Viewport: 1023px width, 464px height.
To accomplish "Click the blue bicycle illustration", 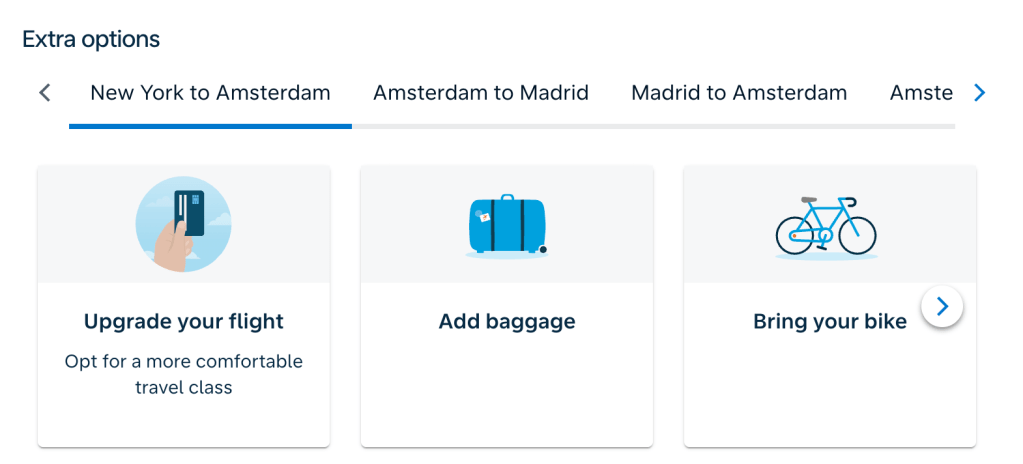I will click(825, 227).
